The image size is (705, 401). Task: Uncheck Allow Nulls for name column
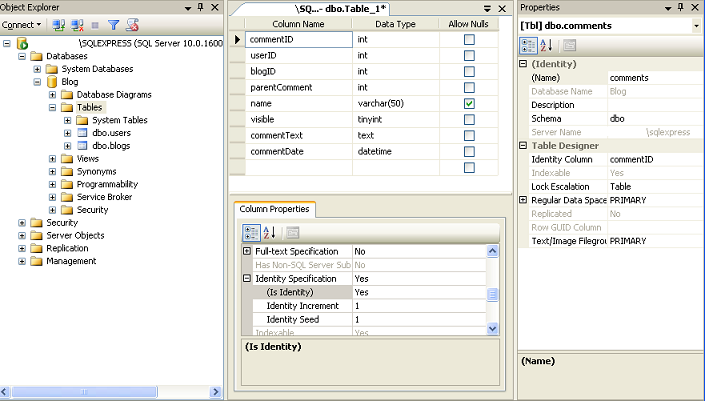tap(469, 103)
